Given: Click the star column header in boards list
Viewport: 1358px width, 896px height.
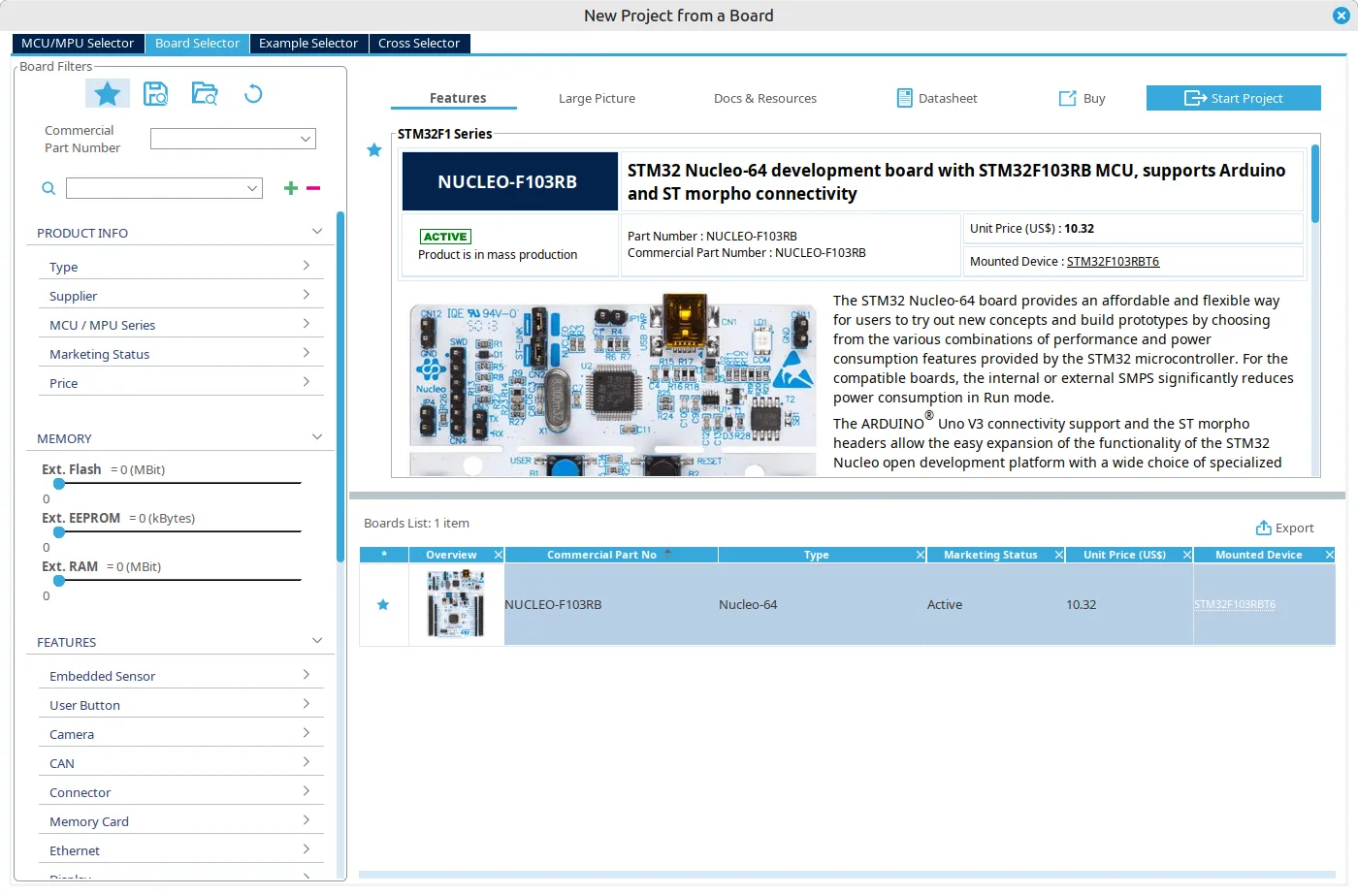Looking at the screenshot, I should pyautogui.click(x=384, y=555).
